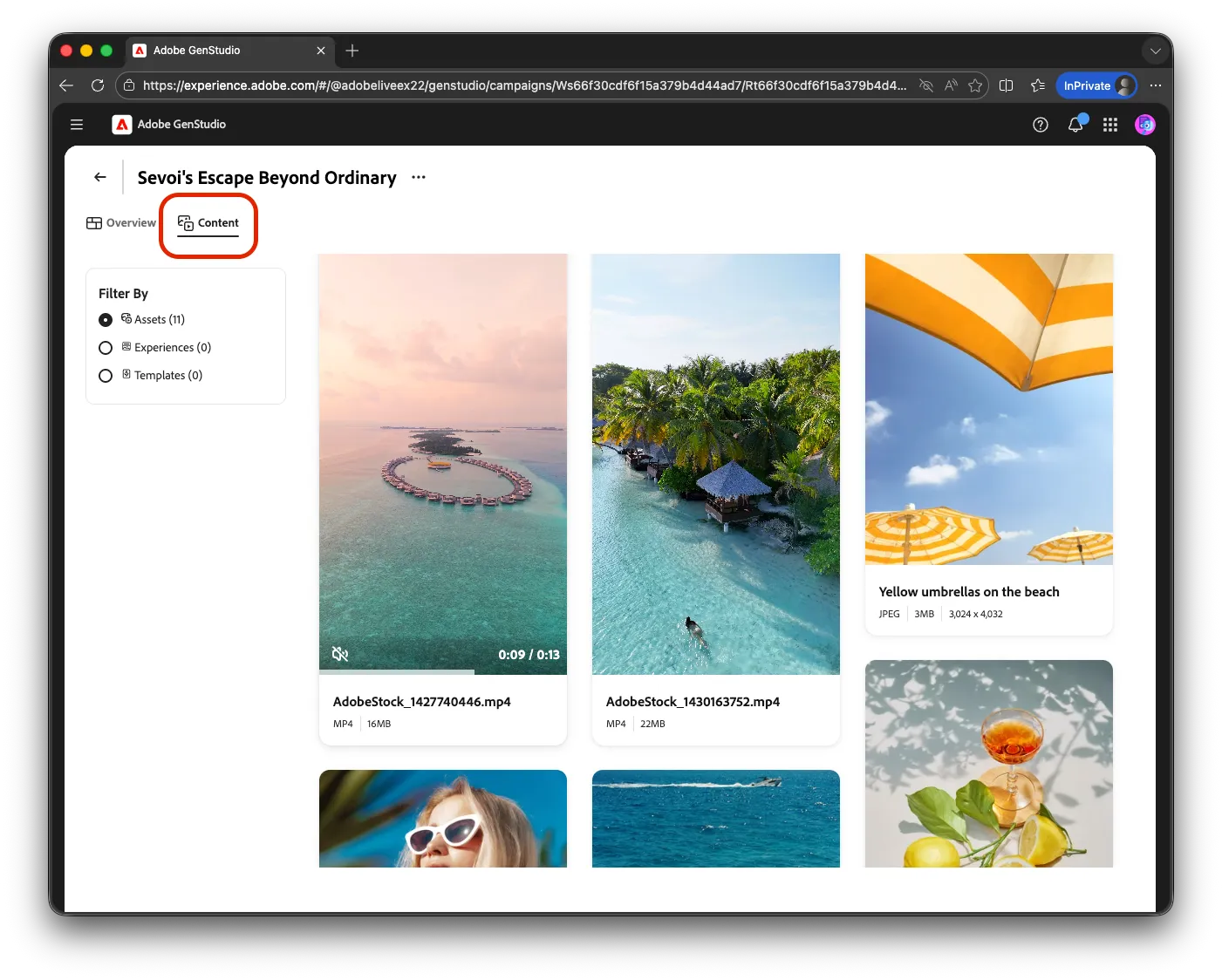This screenshot has width=1222, height=980.
Task: Open the GenStudio hamburger navigation menu
Action: (77, 125)
